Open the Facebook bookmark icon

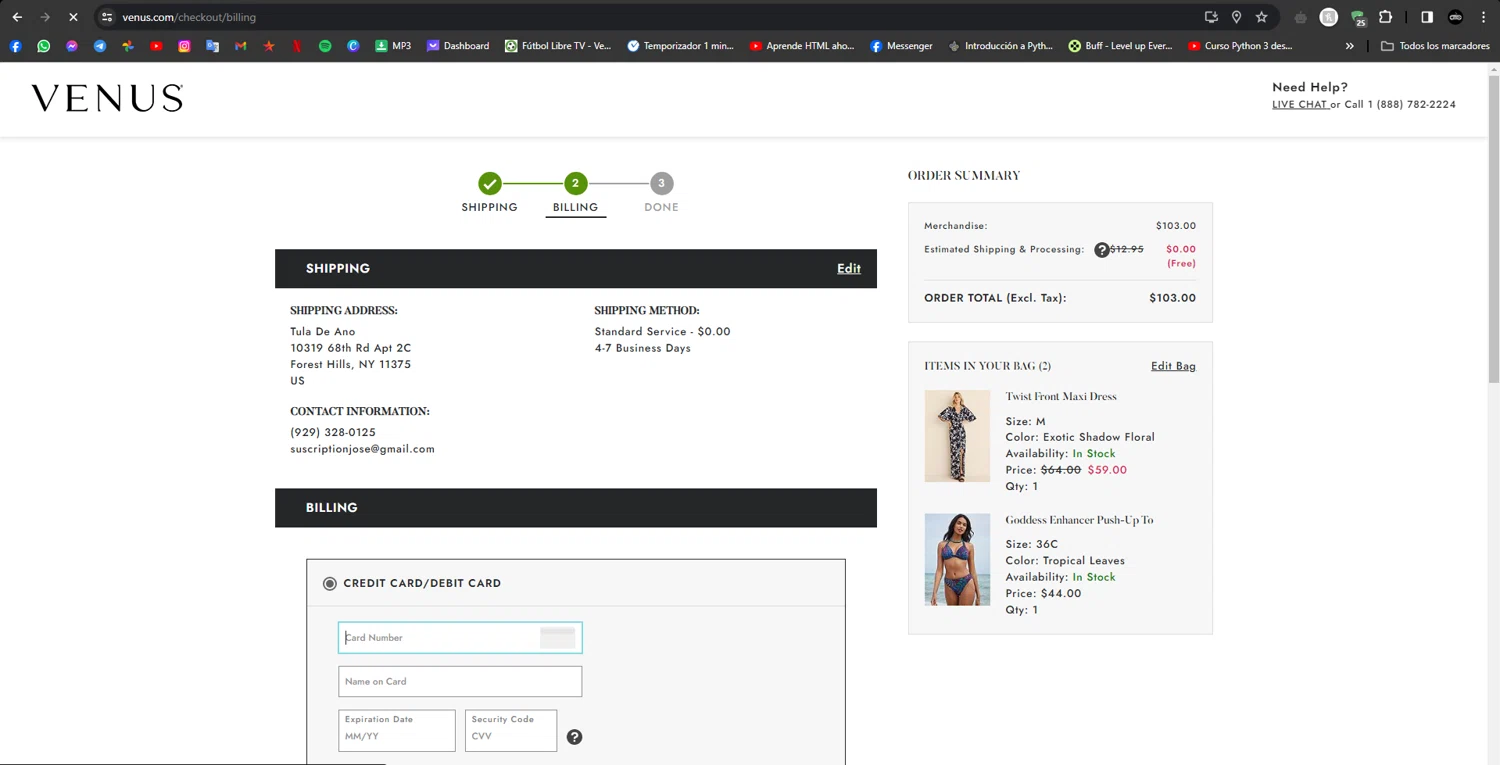(x=15, y=46)
